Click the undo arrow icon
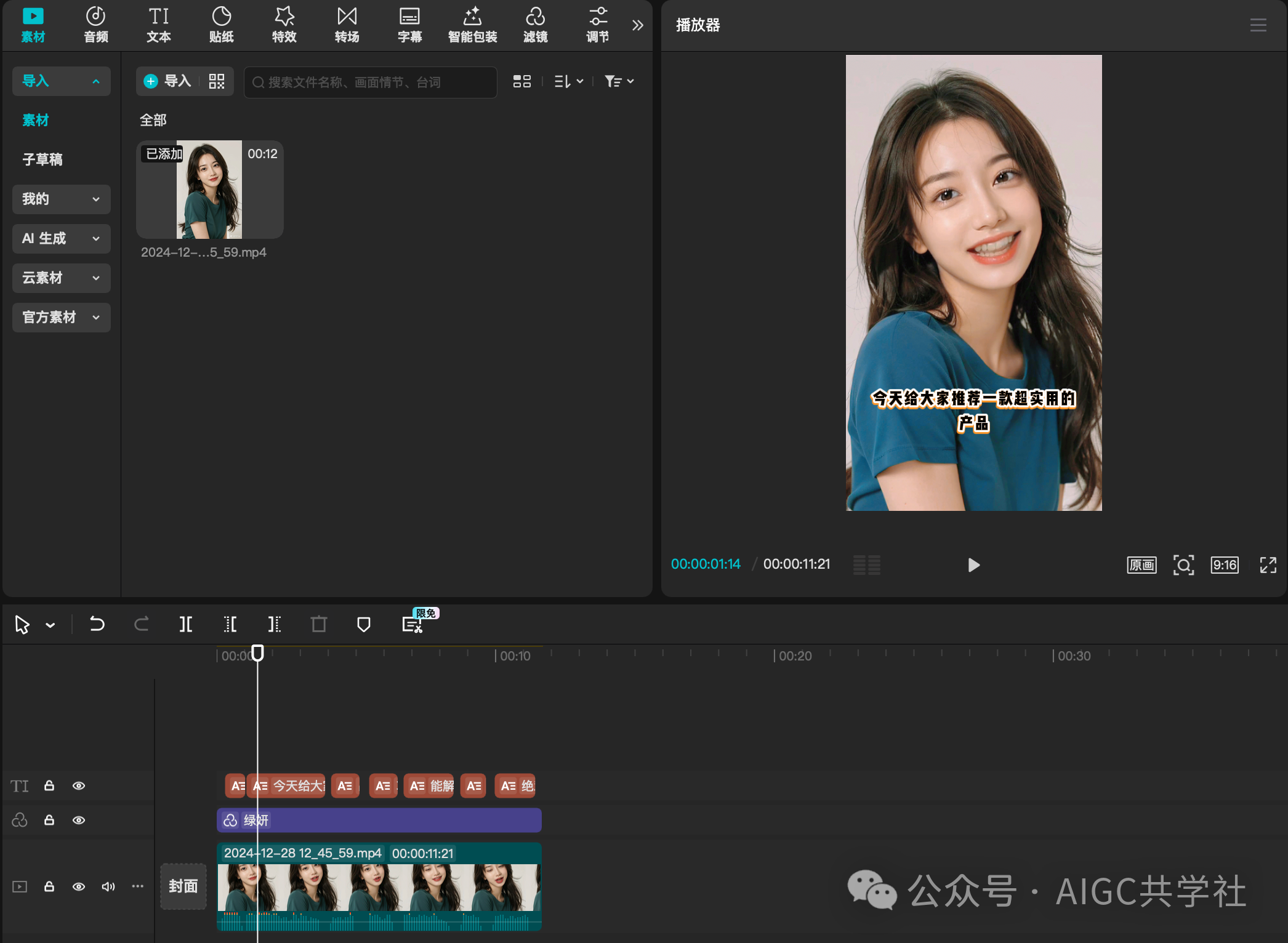The width and height of the screenshot is (1288, 943). tap(97, 624)
